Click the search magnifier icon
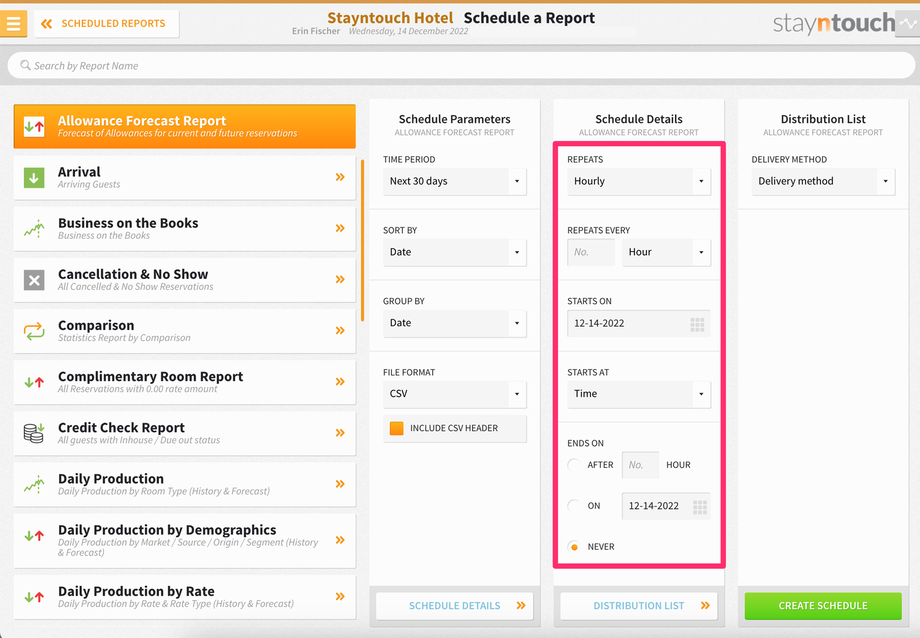This screenshot has height=638, width=920. 25,65
